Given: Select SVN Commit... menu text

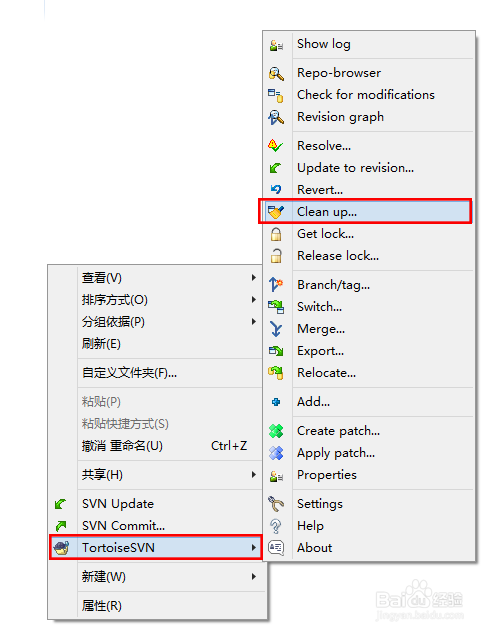Looking at the screenshot, I should tap(124, 526).
